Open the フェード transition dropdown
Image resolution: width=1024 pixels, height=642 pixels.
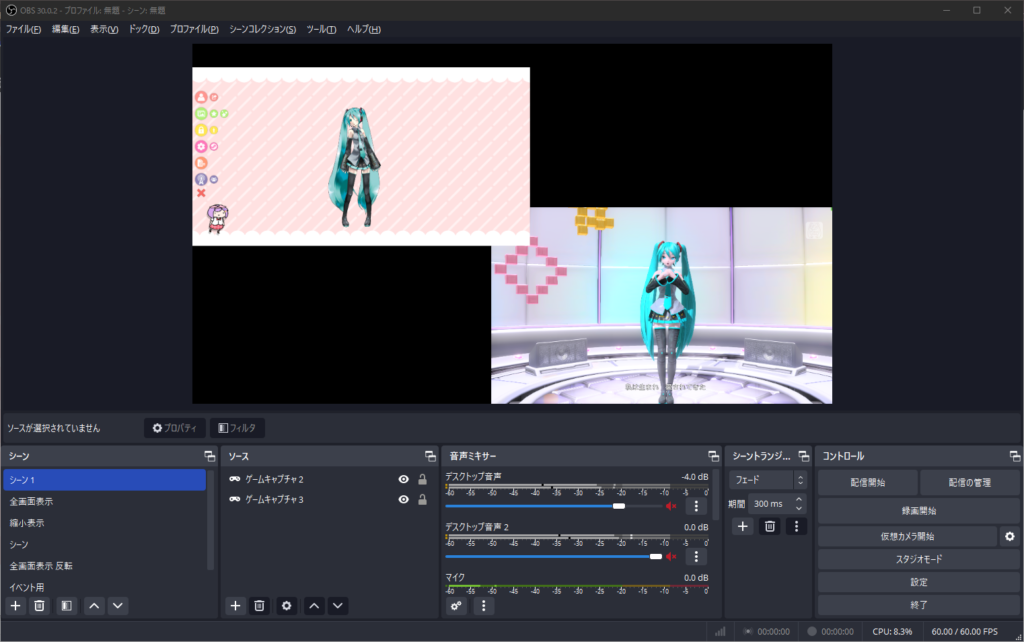tap(768, 480)
